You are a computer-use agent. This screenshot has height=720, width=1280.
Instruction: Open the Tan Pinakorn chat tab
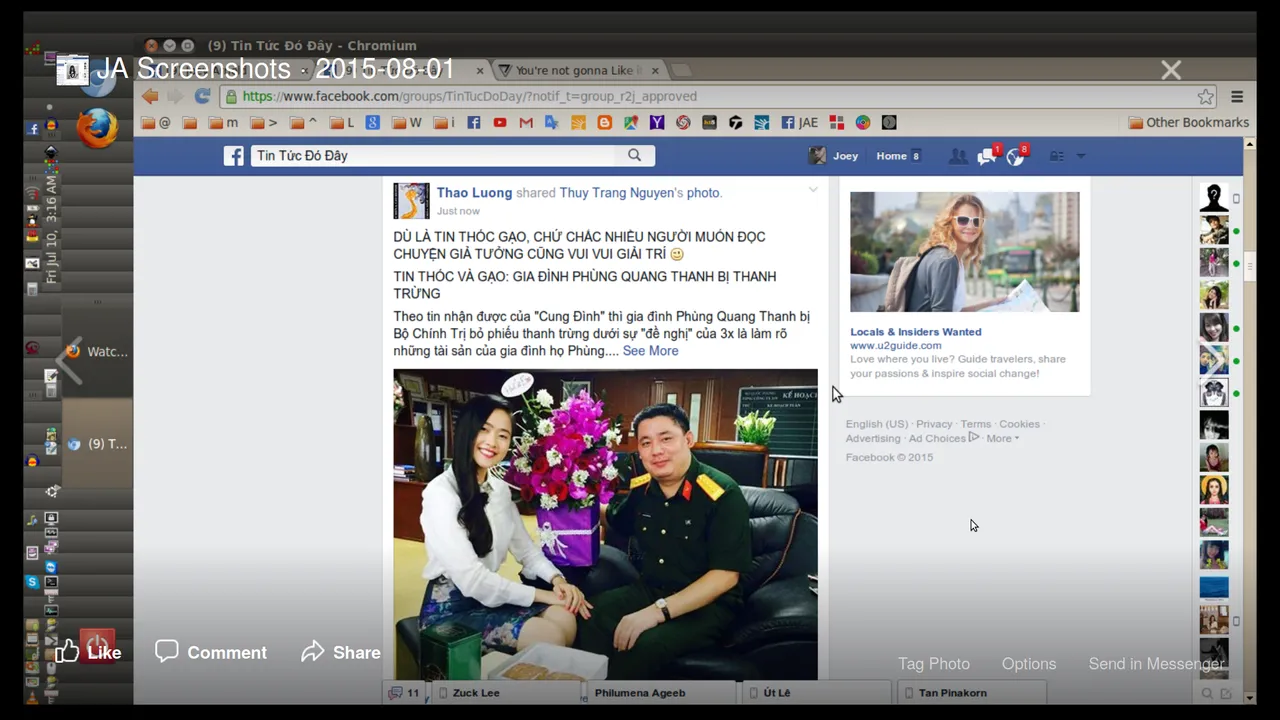coord(972,692)
